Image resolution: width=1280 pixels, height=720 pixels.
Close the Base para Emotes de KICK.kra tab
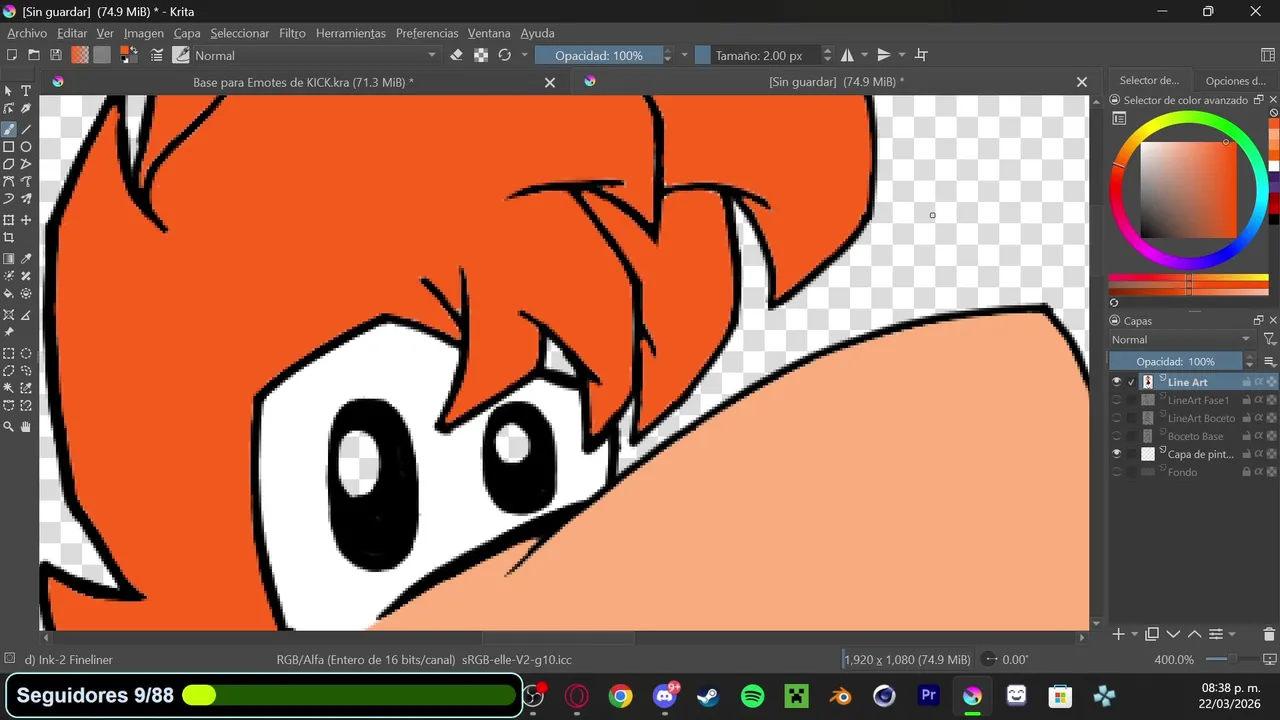pos(549,82)
